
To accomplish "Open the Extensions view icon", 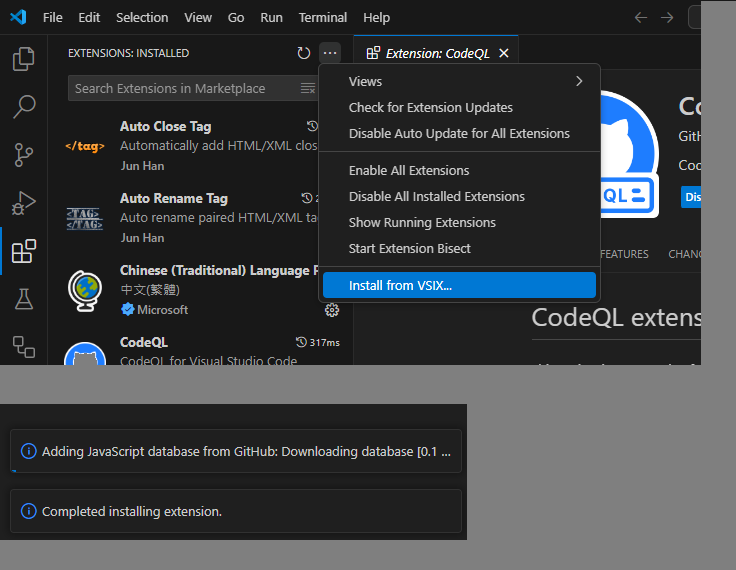I will point(23,251).
